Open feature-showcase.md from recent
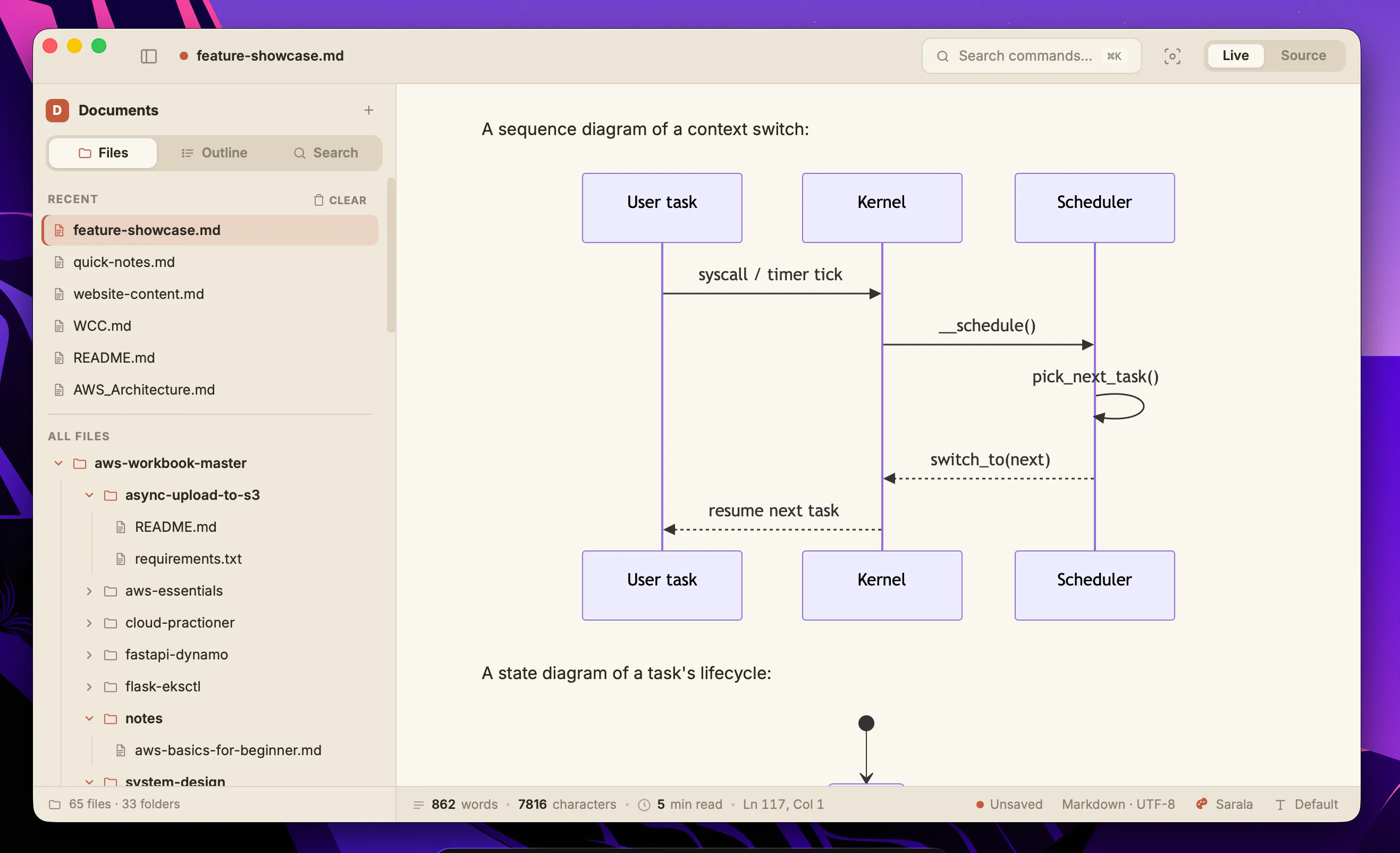Image resolution: width=1400 pixels, height=853 pixels. point(210,230)
